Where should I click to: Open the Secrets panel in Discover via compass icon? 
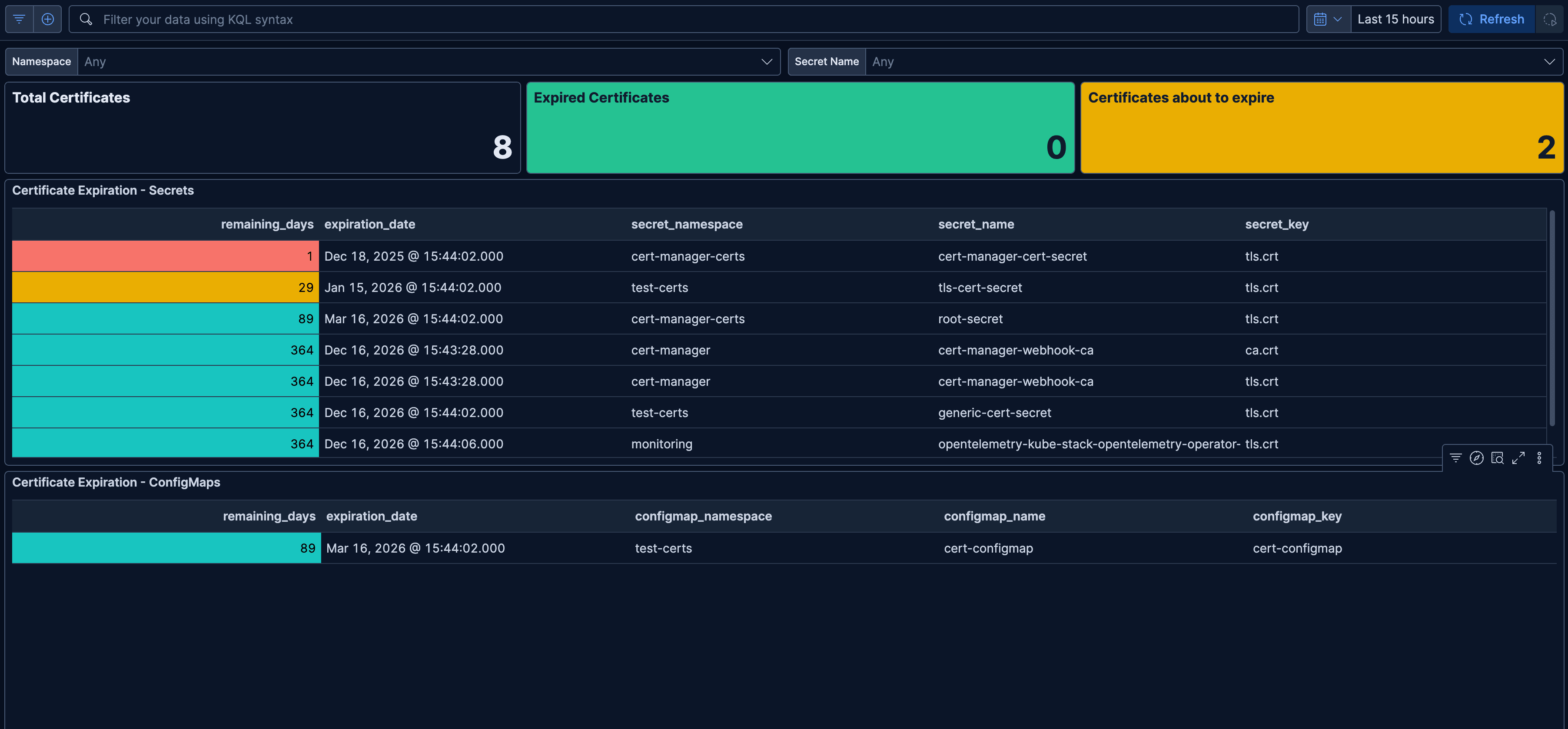[x=1476, y=457]
